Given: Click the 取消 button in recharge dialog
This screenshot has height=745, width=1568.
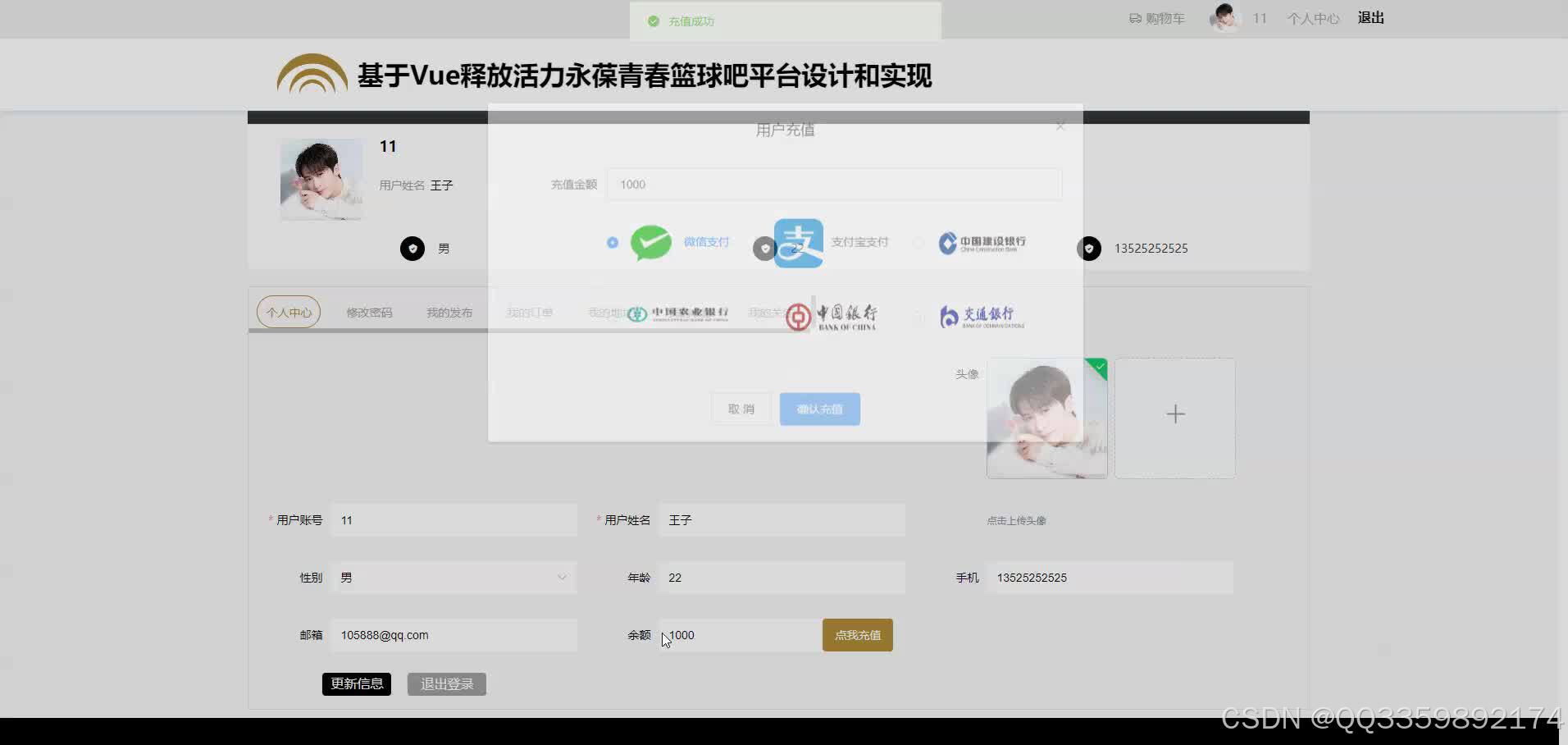Looking at the screenshot, I should 741,409.
